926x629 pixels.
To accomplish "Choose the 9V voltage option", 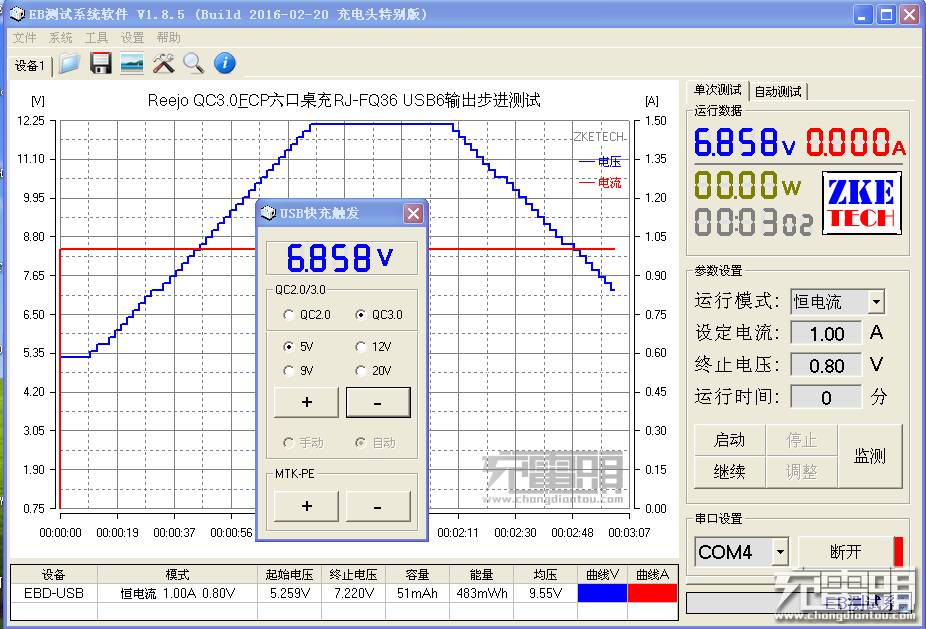I will coord(289,371).
